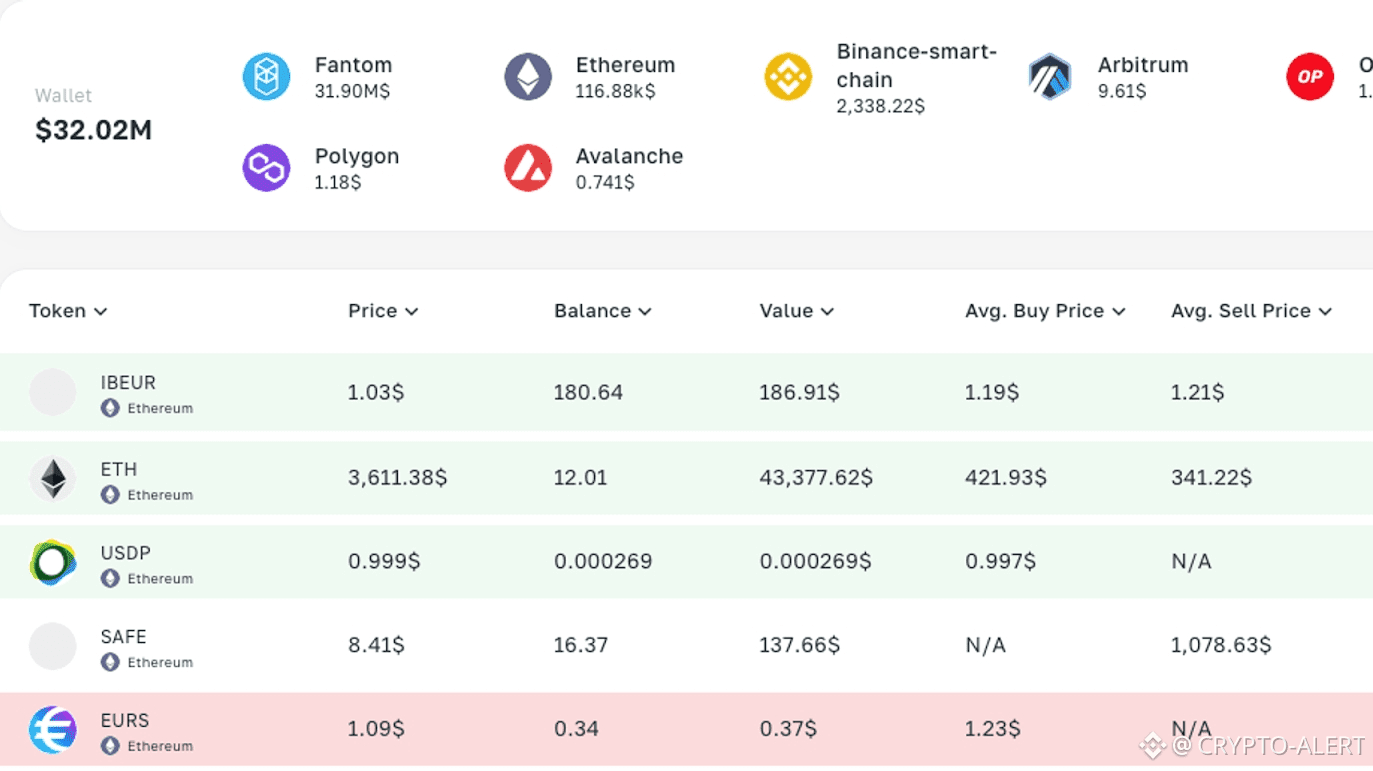
Task: Click the ETH token diamond icon
Action: pos(53,479)
